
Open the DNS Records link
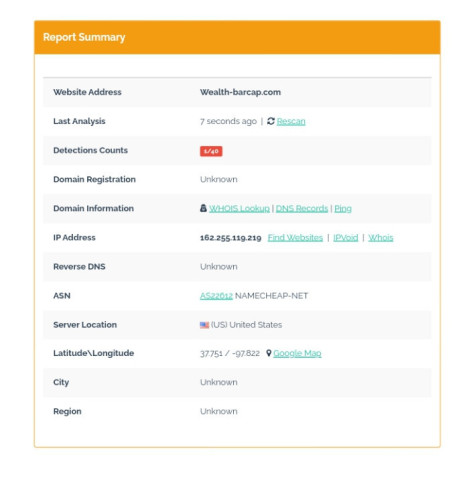[302, 209]
